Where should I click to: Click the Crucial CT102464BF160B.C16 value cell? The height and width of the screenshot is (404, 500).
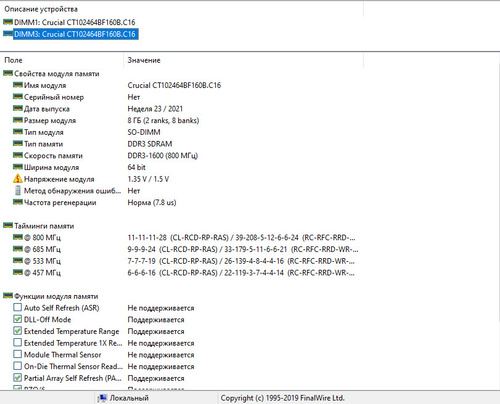point(174,85)
